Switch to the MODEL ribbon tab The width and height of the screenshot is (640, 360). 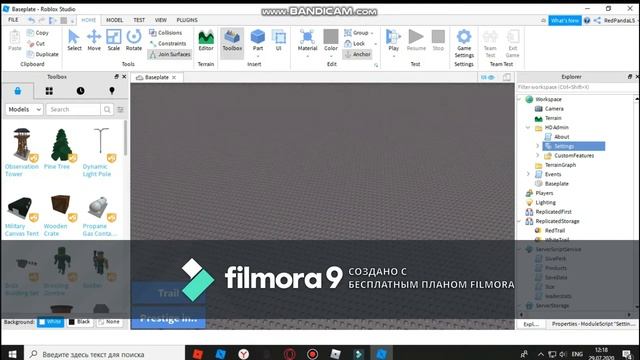click(114, 20)
